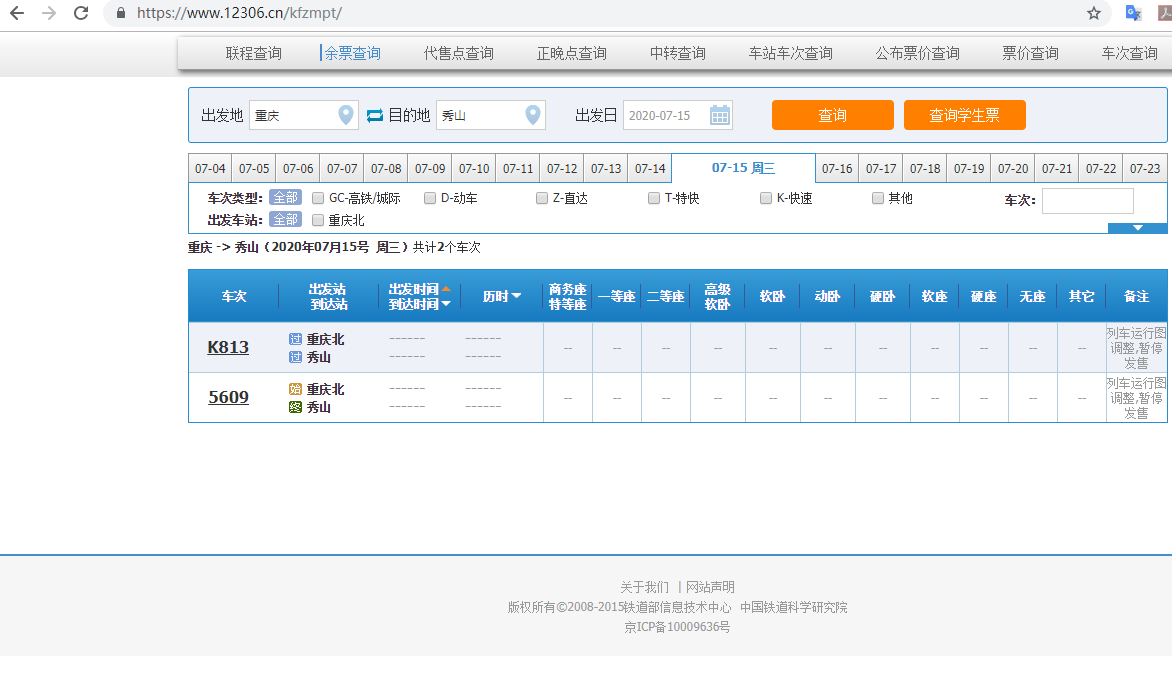Choose the 07-14 date tab
The height and width of the screenshot is (681, 1172).
(650, 168)
